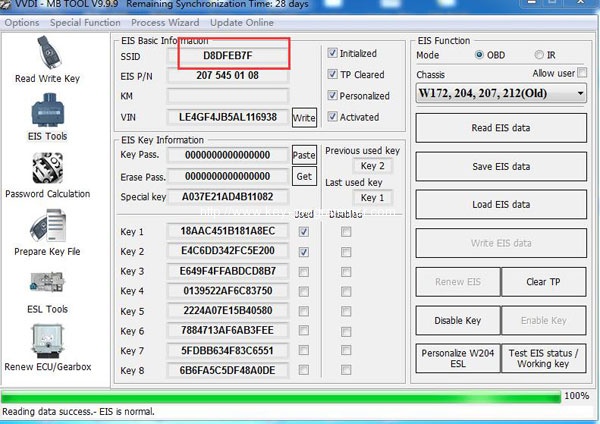Click the Write button beside VIN
The height and width of the screenshot is (424, 600).
[x=304, y=118]
